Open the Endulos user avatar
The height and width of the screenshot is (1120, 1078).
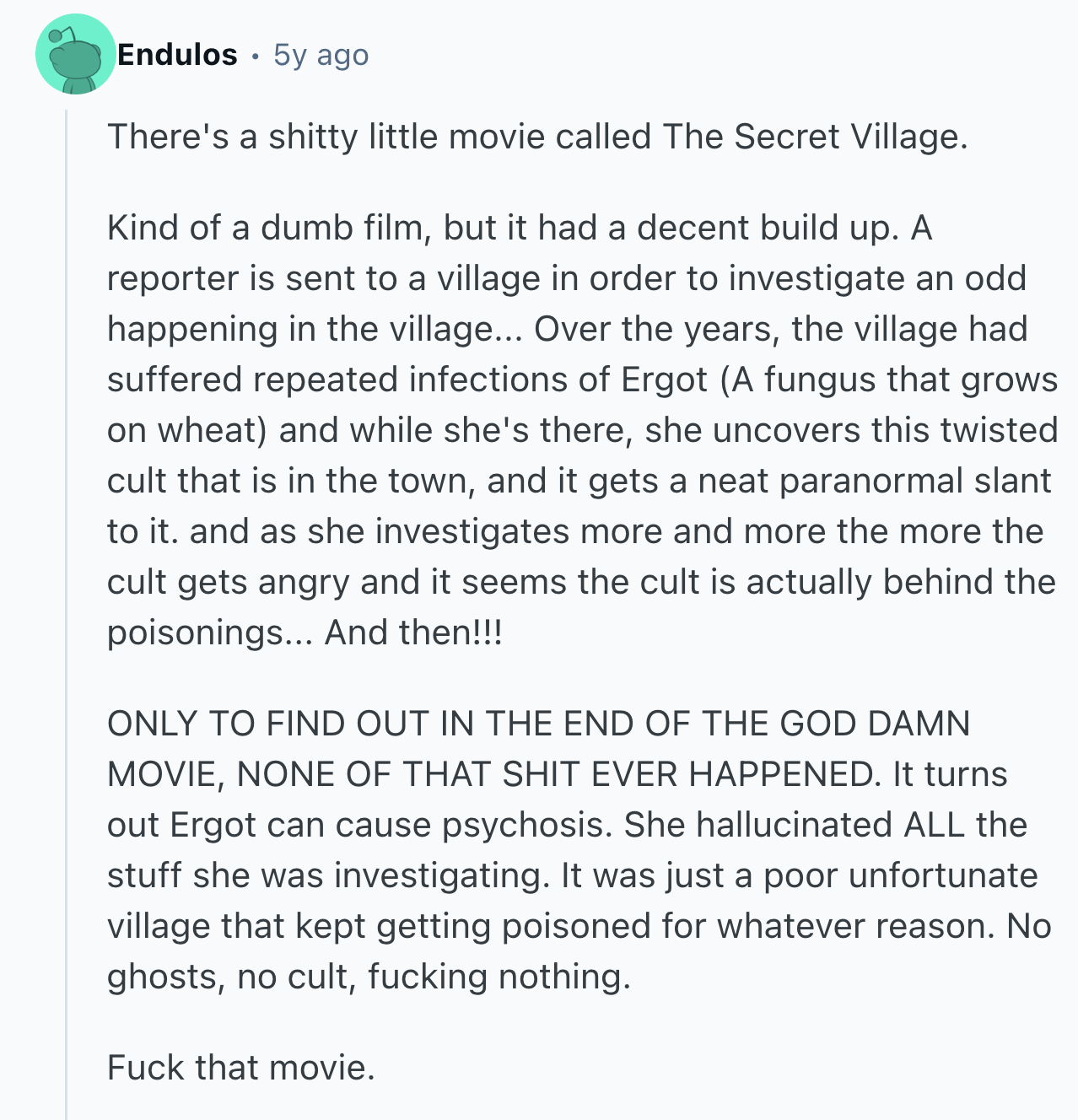pyautogui.click(x=76, y=54)
